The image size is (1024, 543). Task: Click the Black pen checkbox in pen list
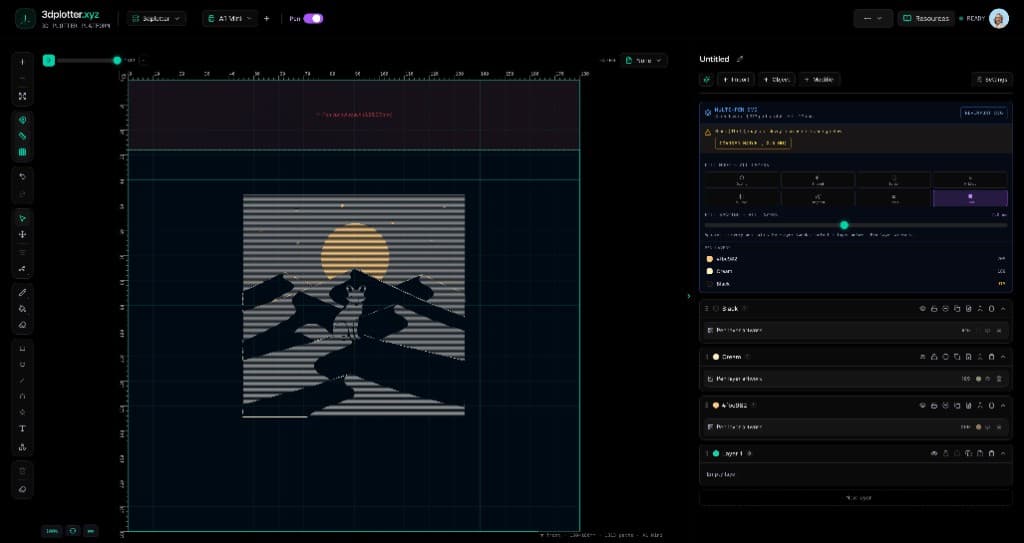[x=710, y=284]
